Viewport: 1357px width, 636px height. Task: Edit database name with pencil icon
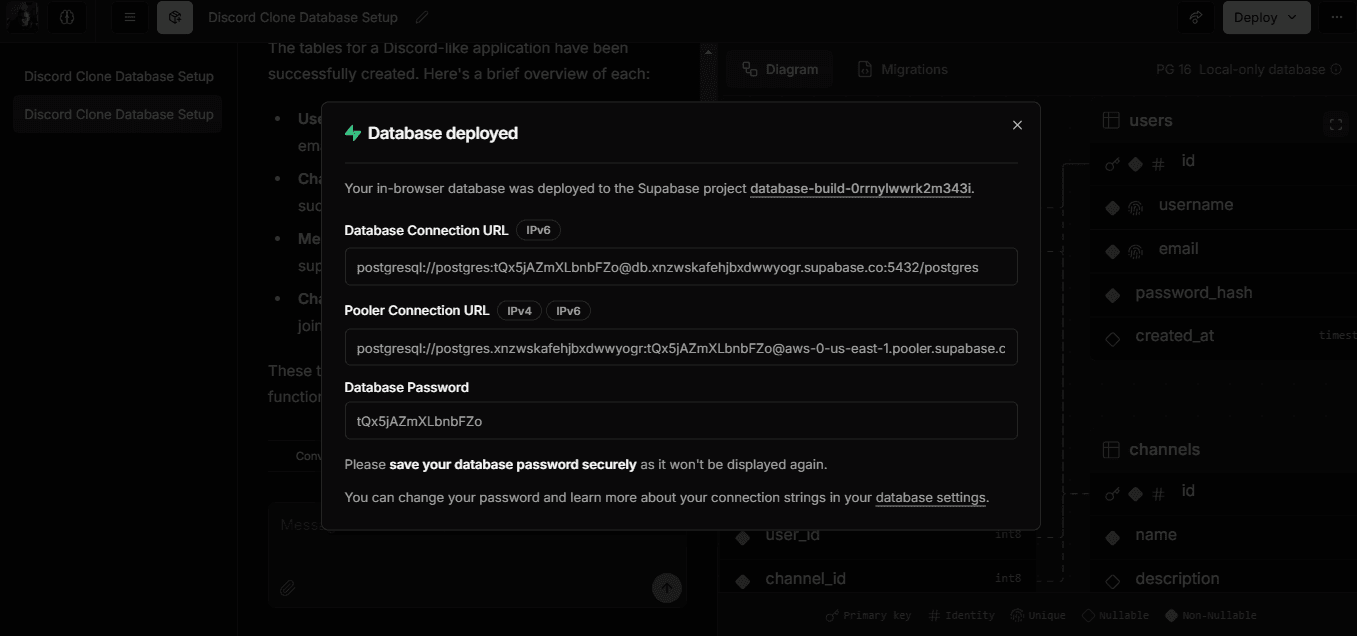(x=422, y=17)
